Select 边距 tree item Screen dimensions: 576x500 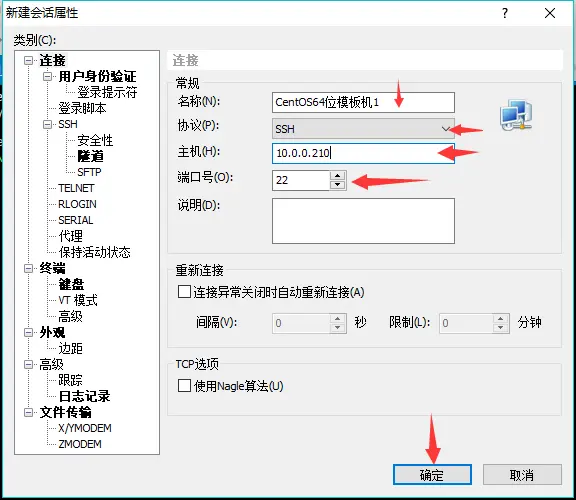[71, 348]
